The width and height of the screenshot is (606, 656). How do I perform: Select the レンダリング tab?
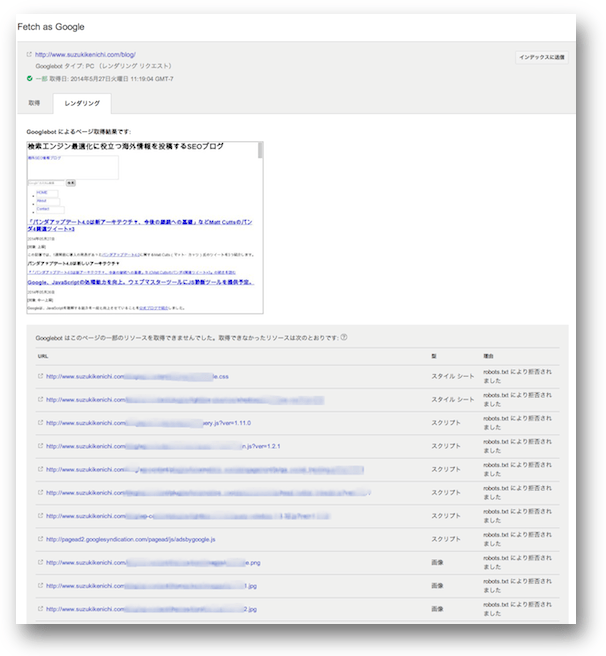point(82,103)
